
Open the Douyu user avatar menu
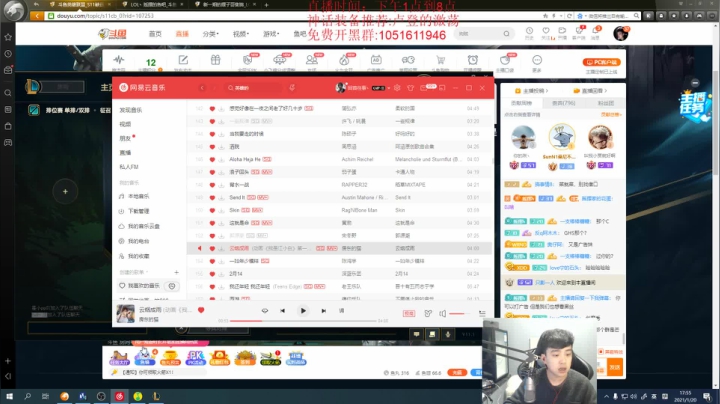(x=620, y=34)
